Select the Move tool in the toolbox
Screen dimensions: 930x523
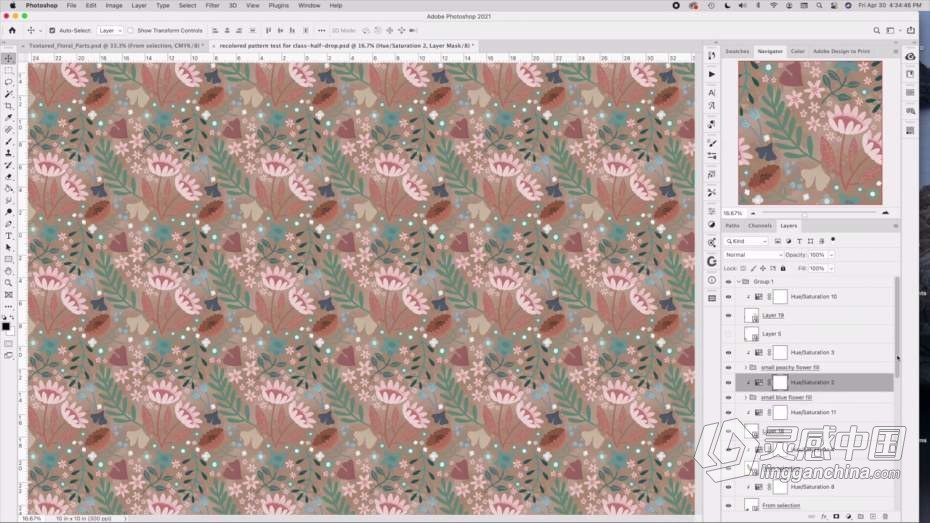click(8, 58)
